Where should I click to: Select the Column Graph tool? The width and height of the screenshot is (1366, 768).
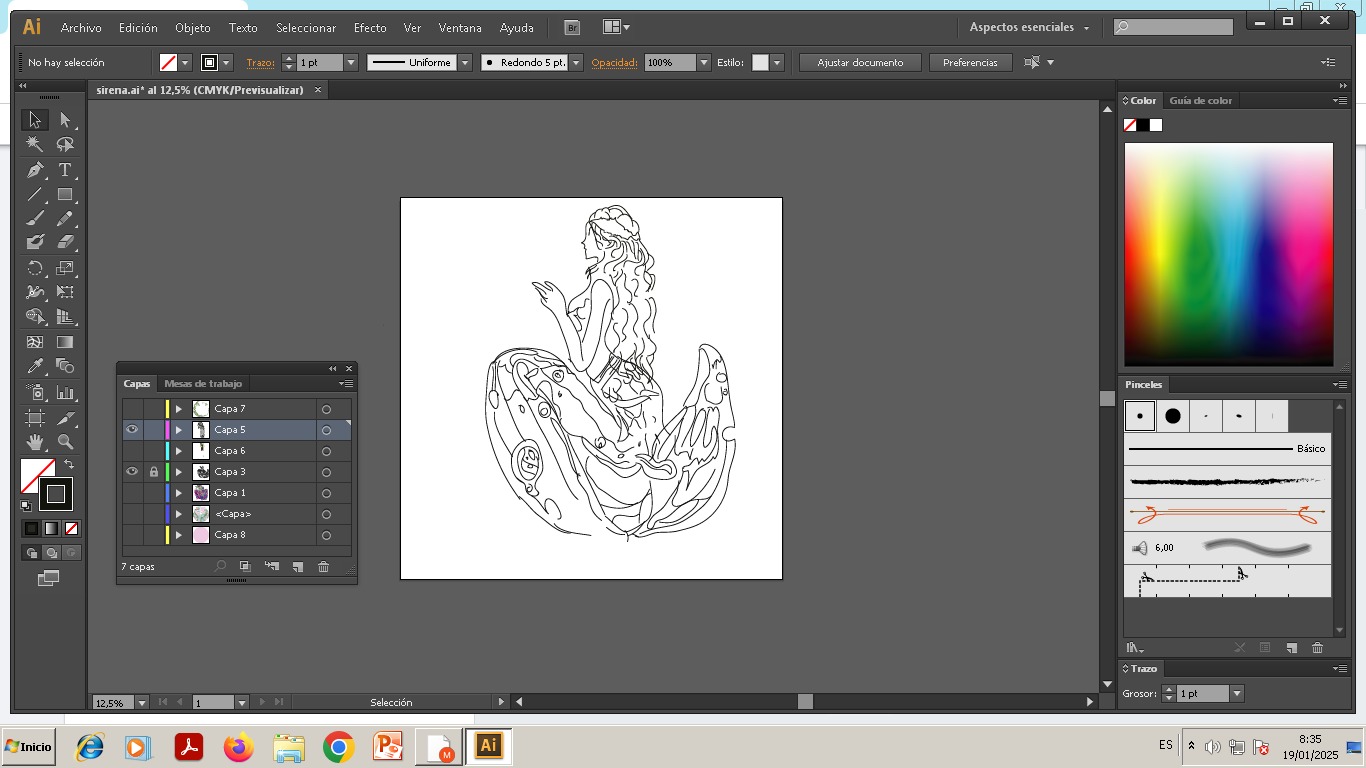(x=65, y=393)
